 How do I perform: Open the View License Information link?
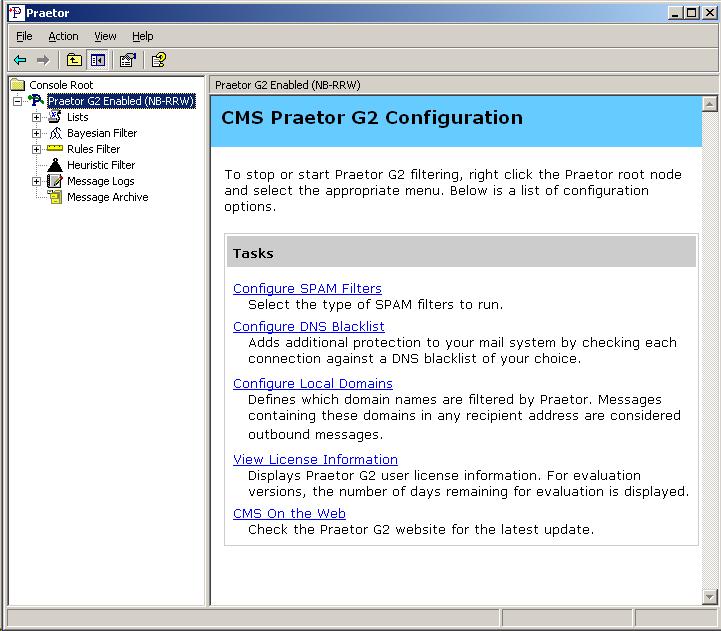click(x=315, y=459)
